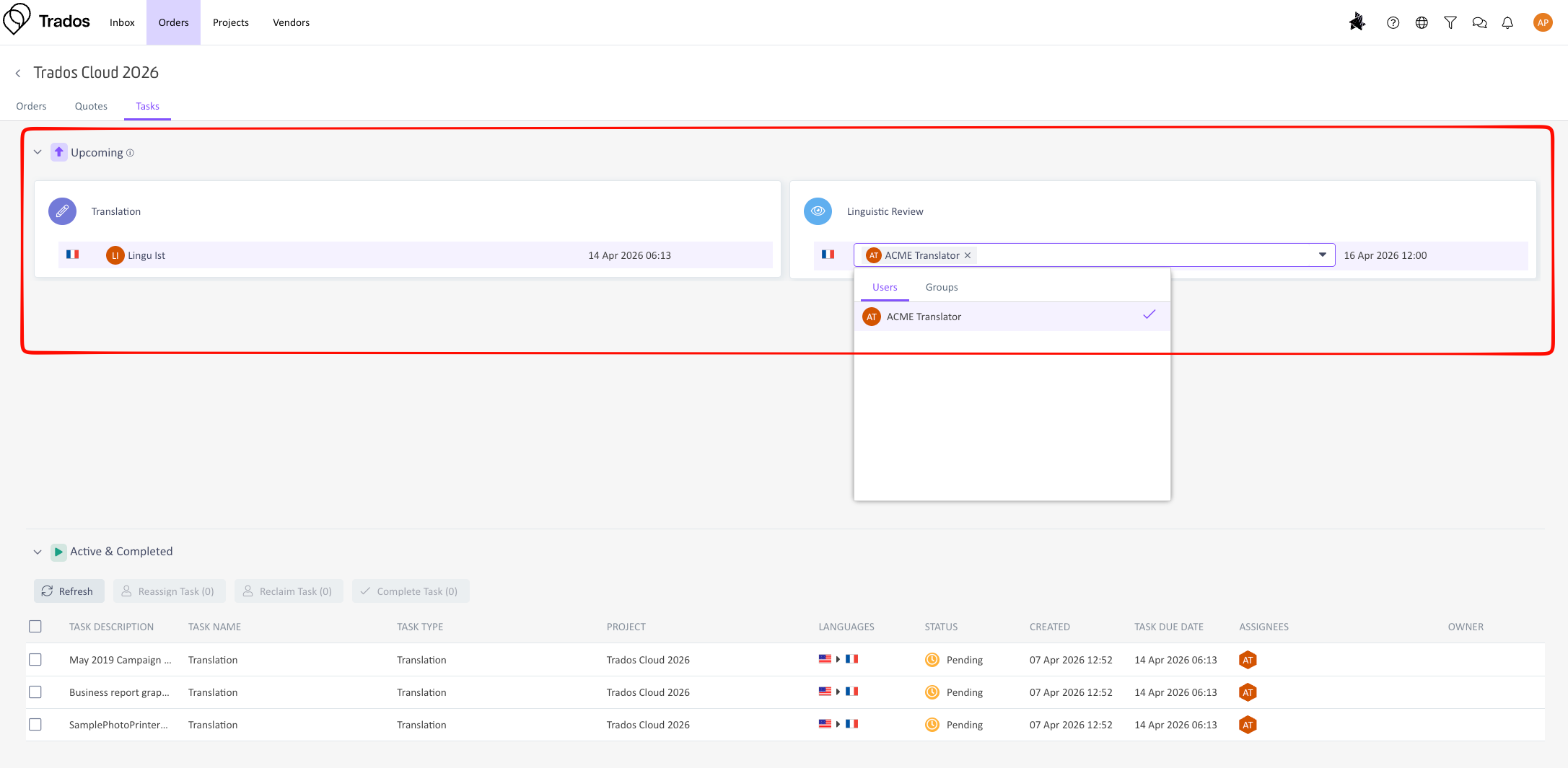The height and width of the screenshot is (768, 1568).
Task: Sort by the TASK DUE DATE column header
Action: (x=1169, y=627)
